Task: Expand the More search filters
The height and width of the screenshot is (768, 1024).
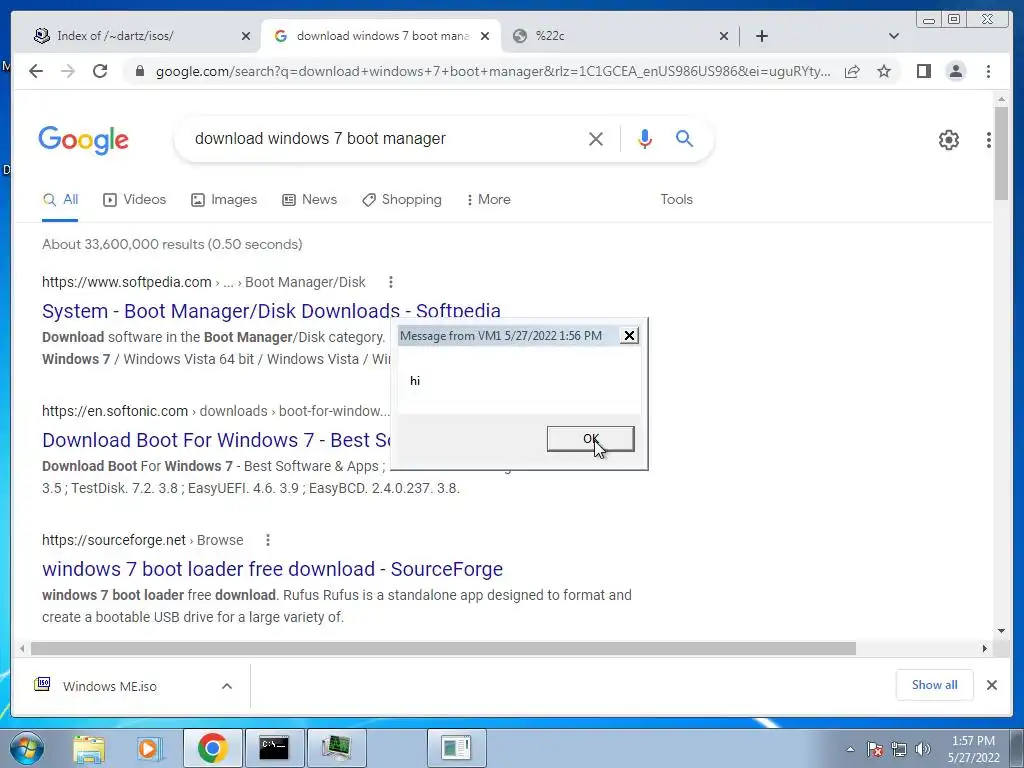Action: pos(488,199)
